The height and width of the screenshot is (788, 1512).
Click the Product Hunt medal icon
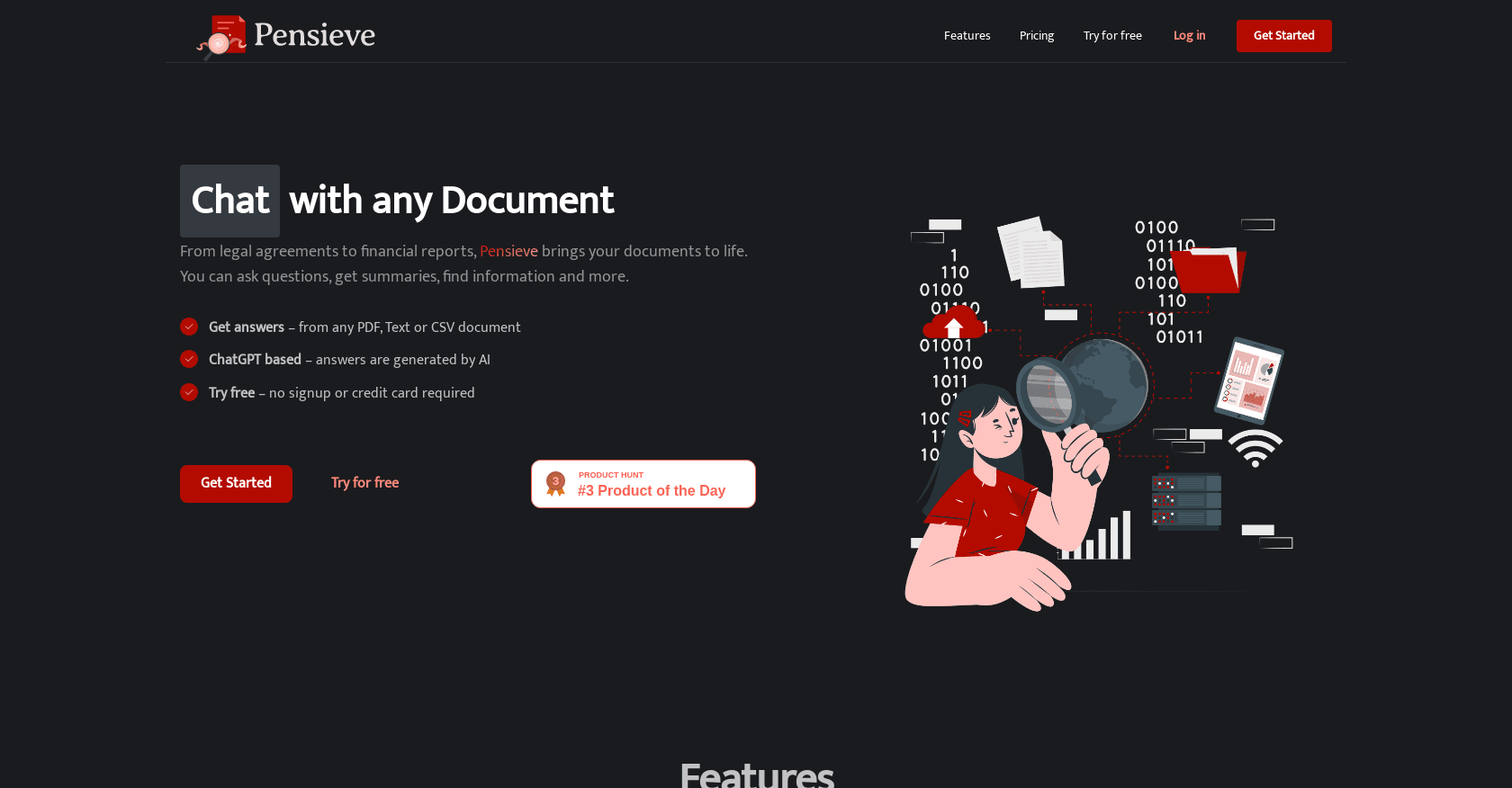555,484
